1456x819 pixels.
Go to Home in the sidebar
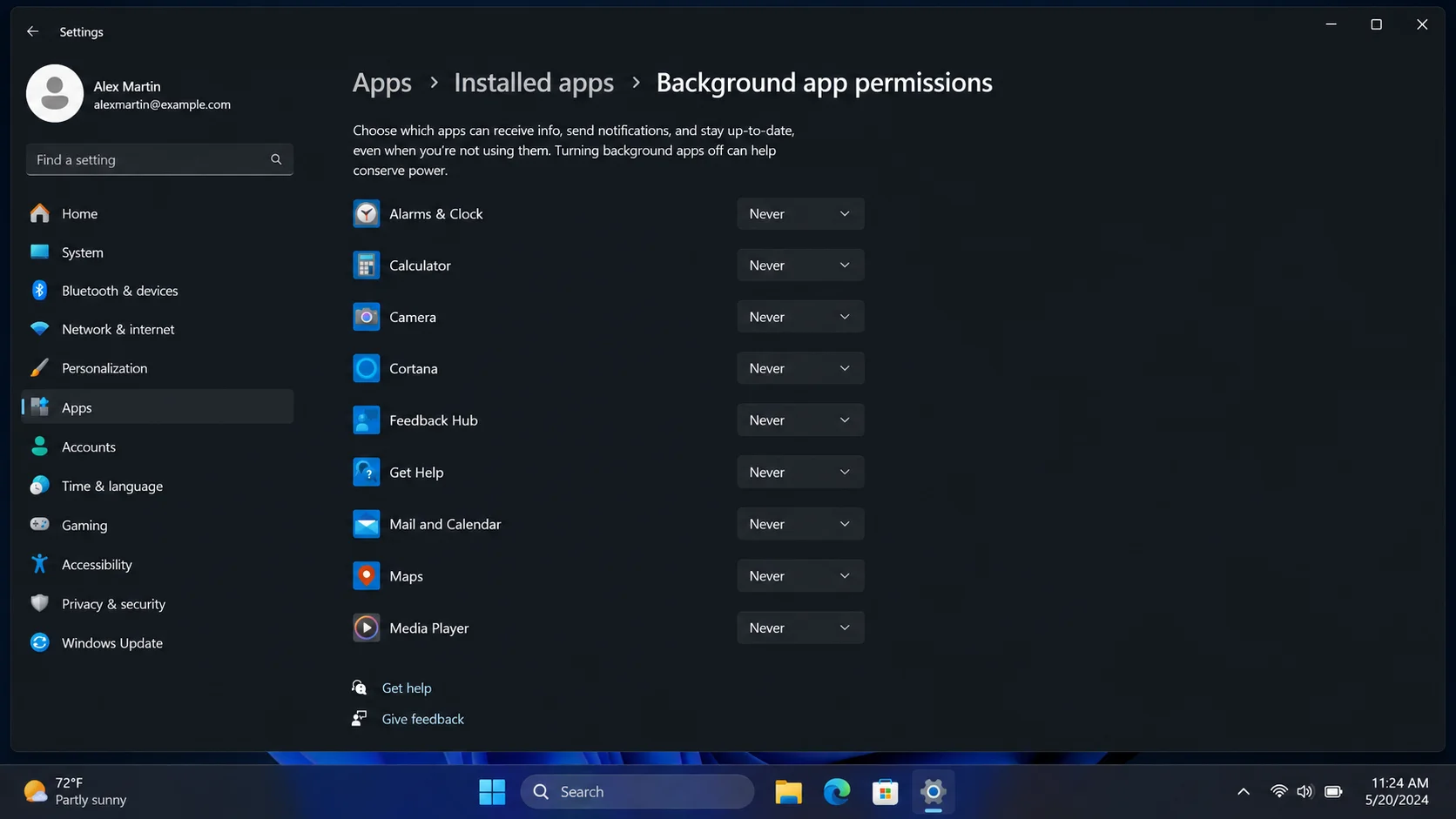[x=158, y=213]
